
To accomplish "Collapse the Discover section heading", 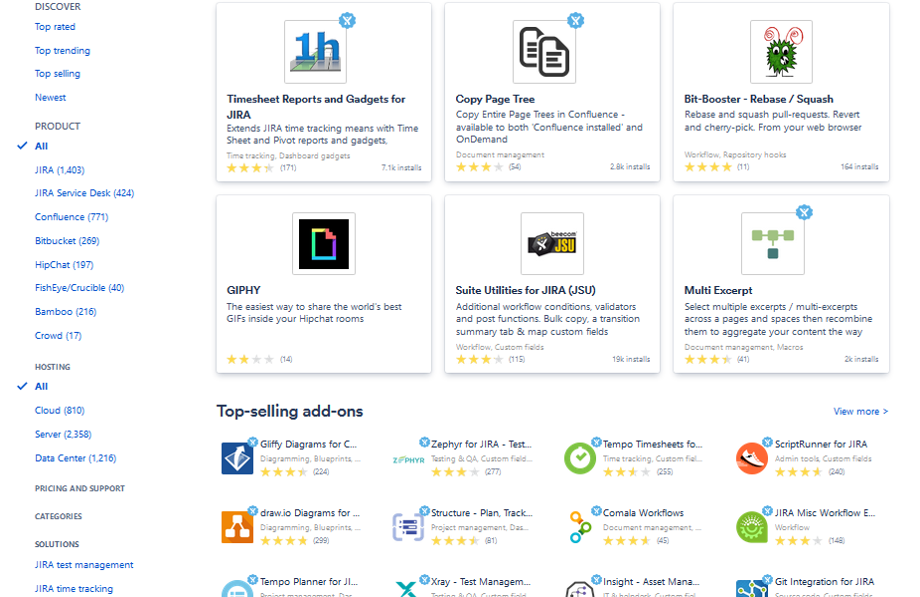I will pos(58,6).
